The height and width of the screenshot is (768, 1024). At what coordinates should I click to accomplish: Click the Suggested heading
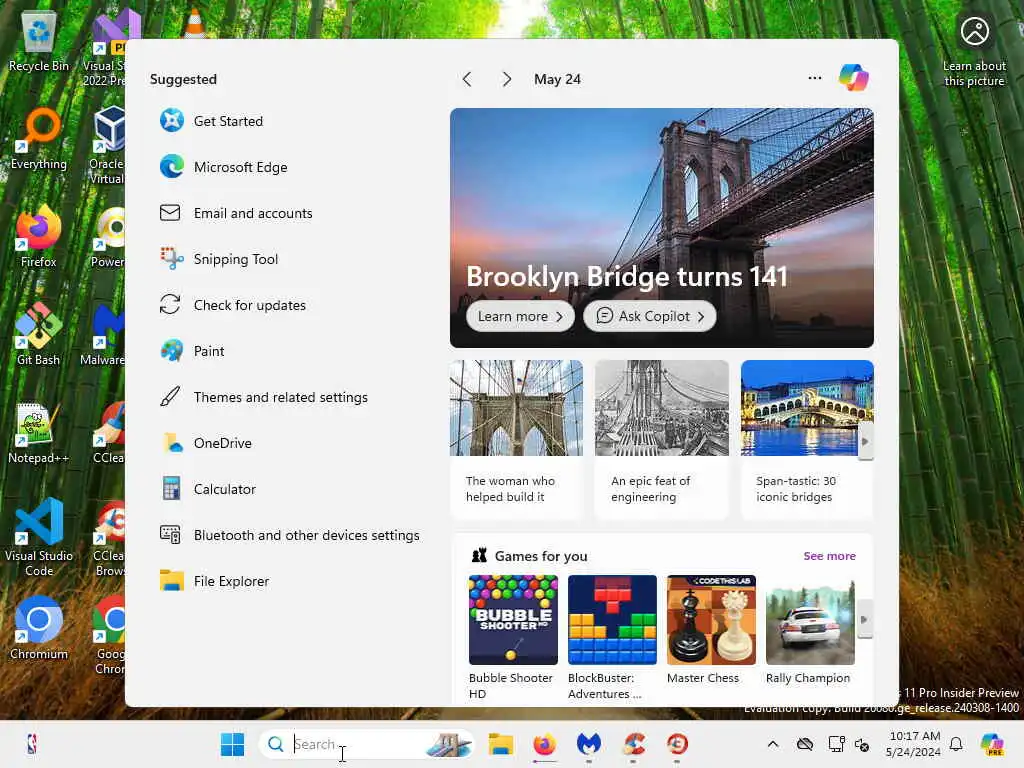click(183, 79)
